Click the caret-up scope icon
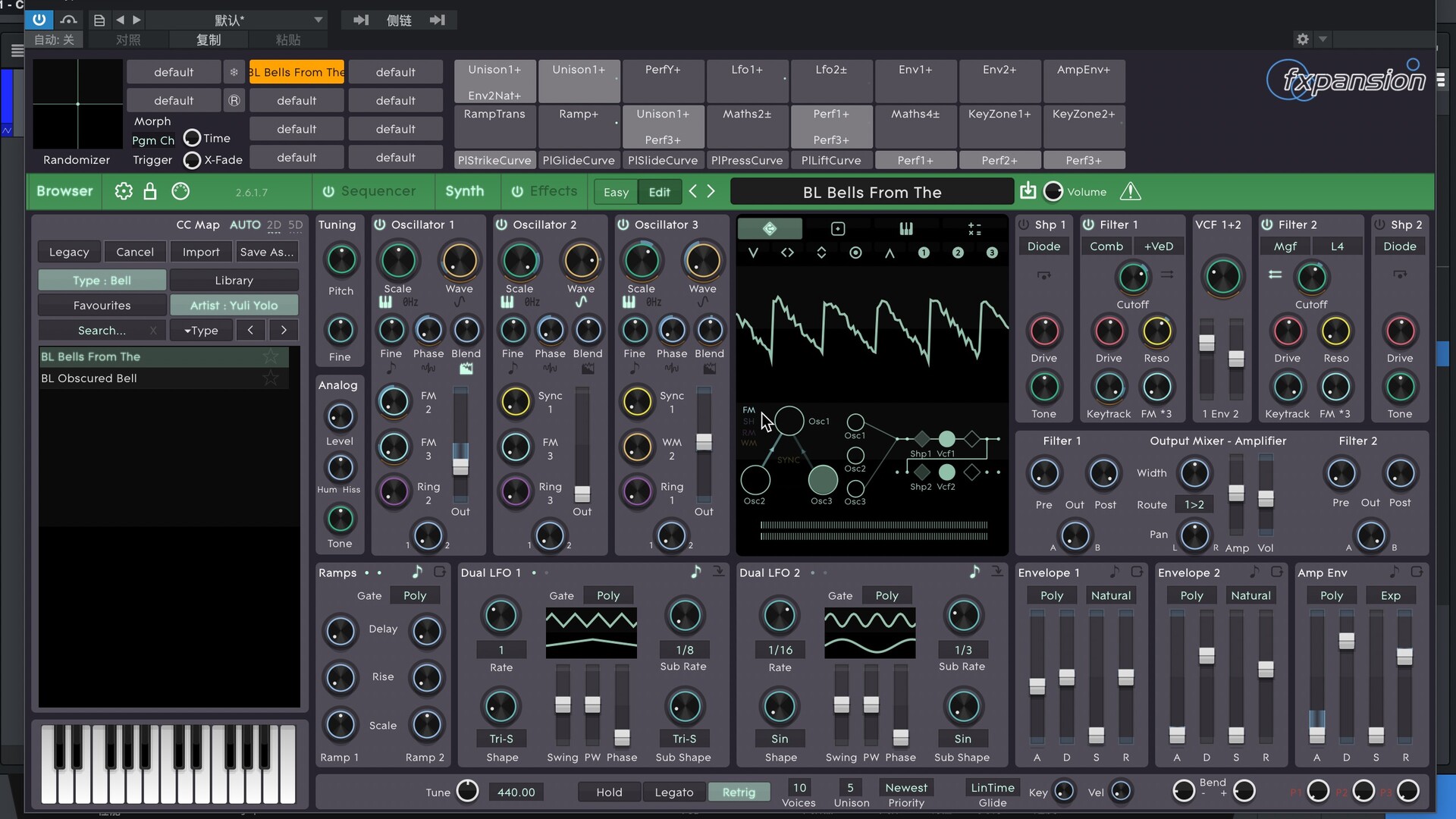This screenshot has width=1456, height=819. pyautogui.click(x=890, y=253)
